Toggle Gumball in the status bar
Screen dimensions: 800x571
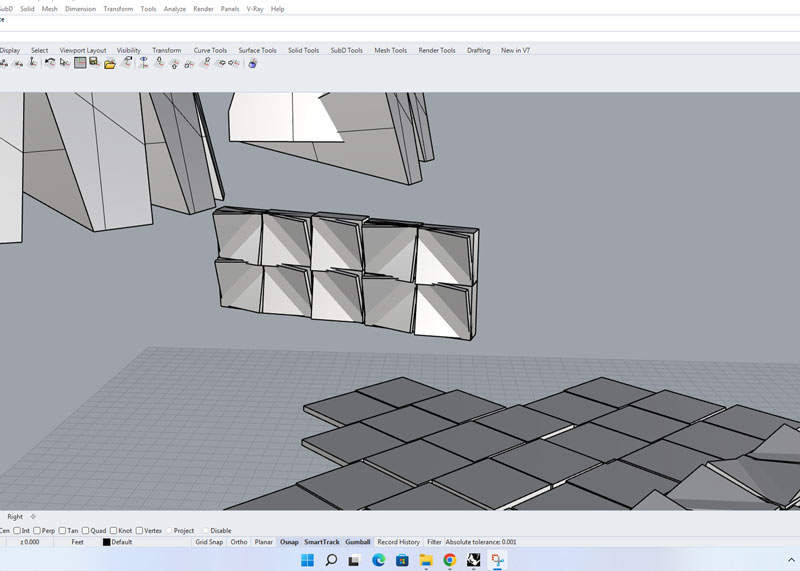pos(357,542)
